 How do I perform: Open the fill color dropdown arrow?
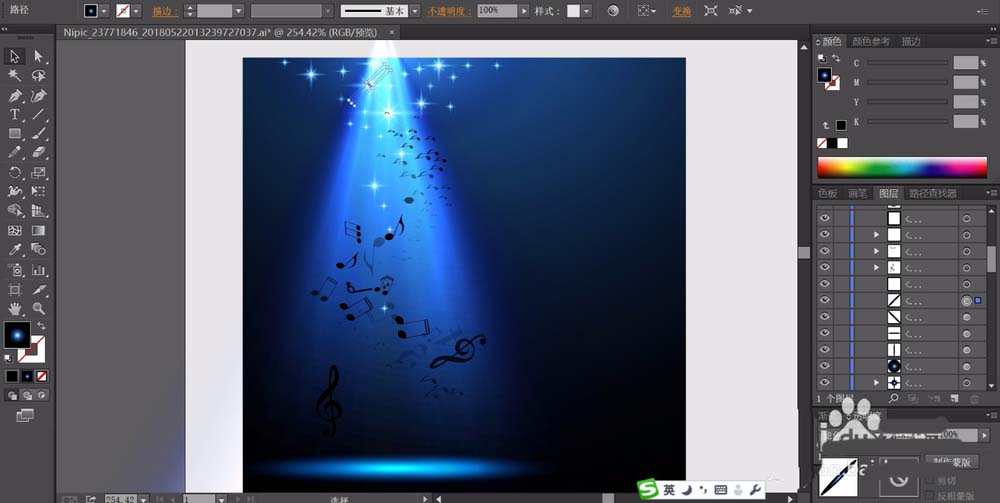[104, 11]
